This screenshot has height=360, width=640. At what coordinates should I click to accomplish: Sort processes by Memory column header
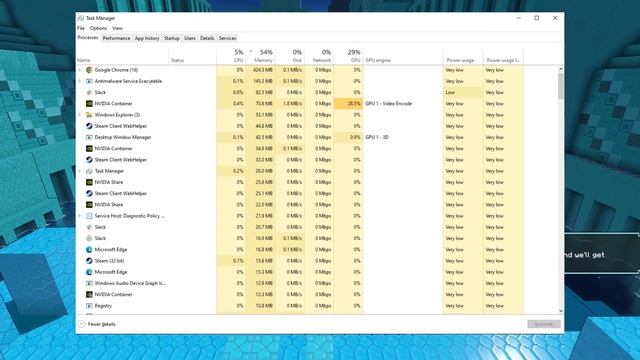click(261, 56)
